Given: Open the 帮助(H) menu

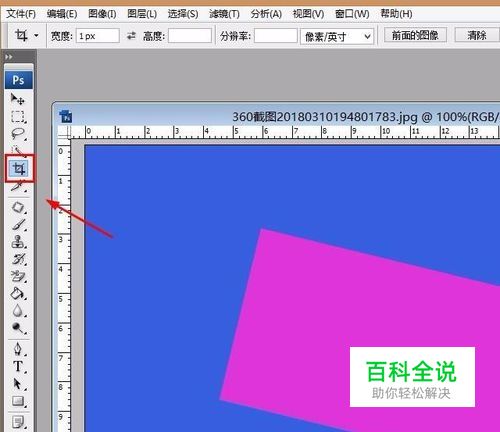Looking at the screenshot, I should (x=396, y=14).
